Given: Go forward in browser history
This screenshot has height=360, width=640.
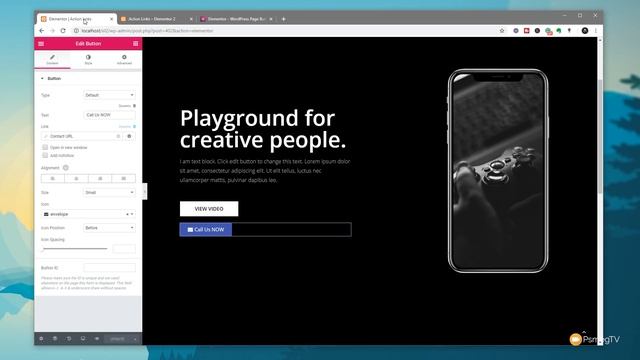Looking at the screenshot, I should pyautogui.click(x=52, y=31).
